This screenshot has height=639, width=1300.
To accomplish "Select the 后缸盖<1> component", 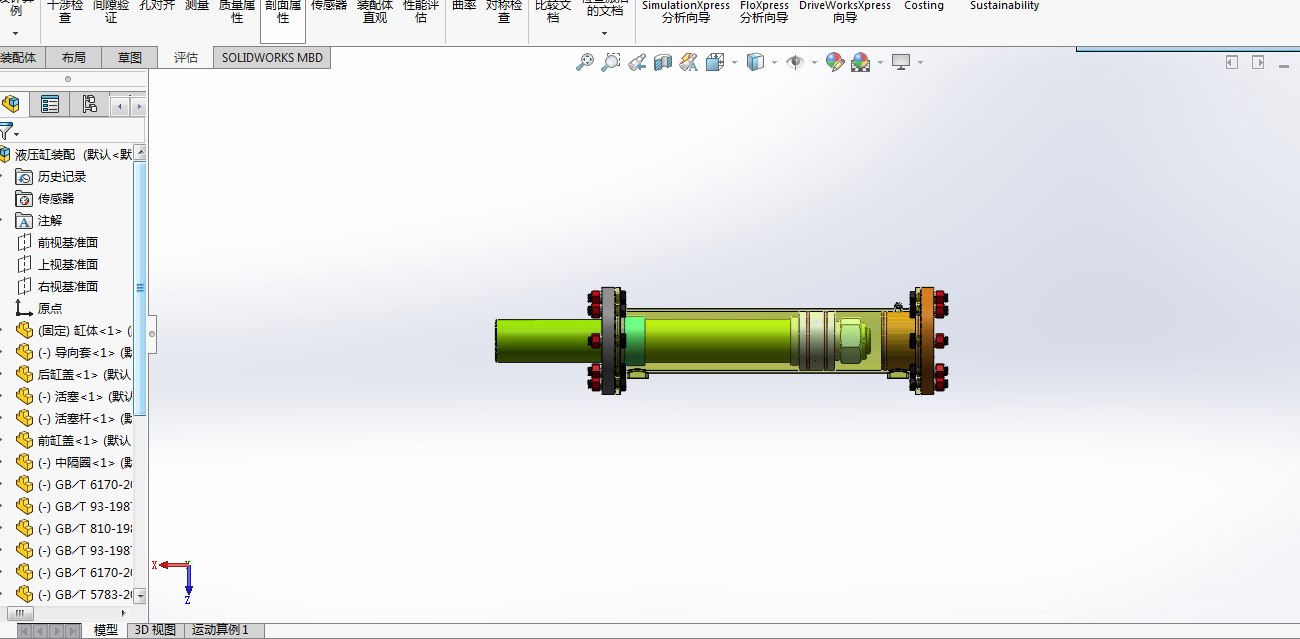I will click(x=74, y=374).
